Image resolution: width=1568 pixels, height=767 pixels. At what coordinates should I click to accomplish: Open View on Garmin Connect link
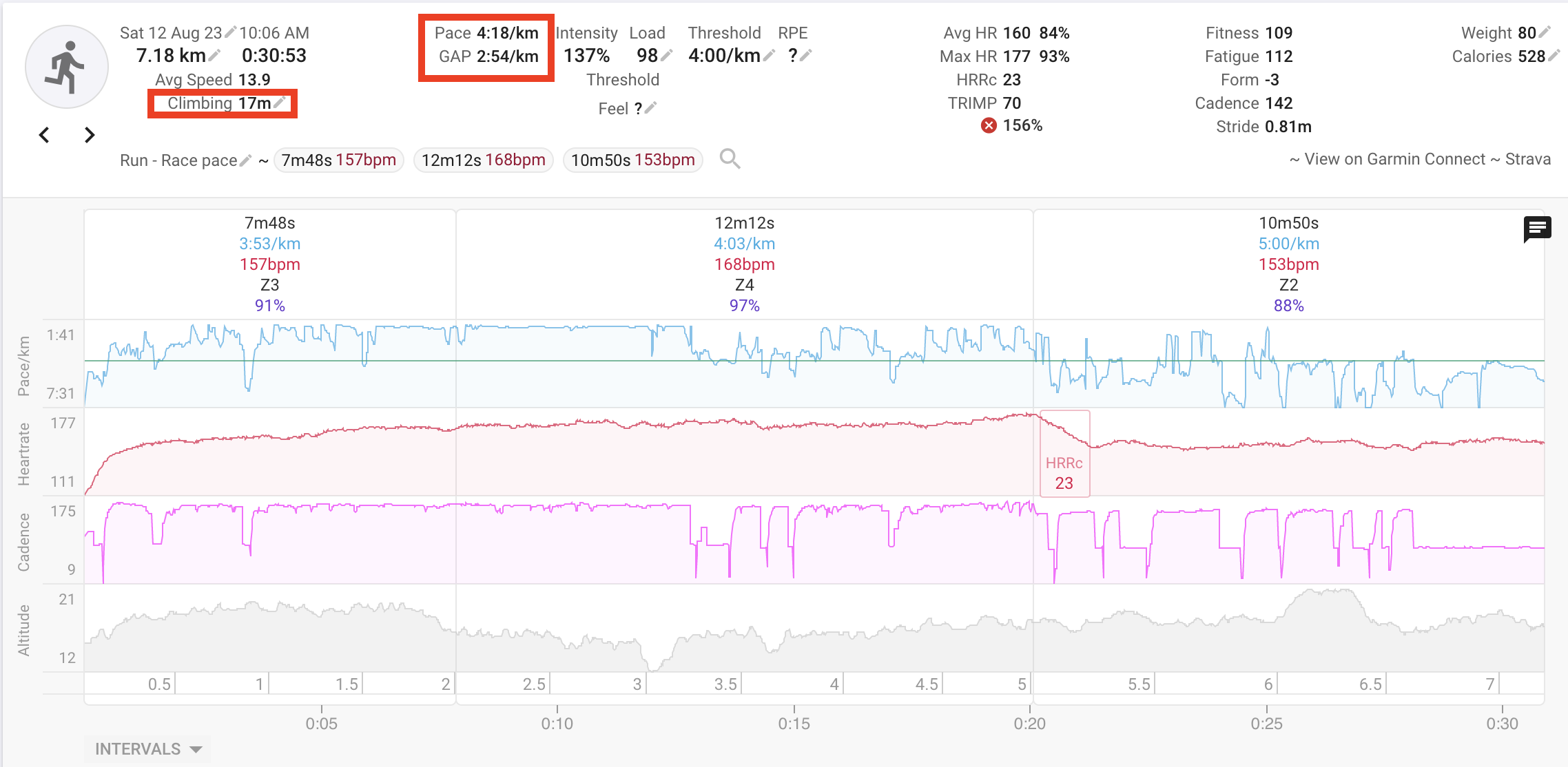(1395, 159)
